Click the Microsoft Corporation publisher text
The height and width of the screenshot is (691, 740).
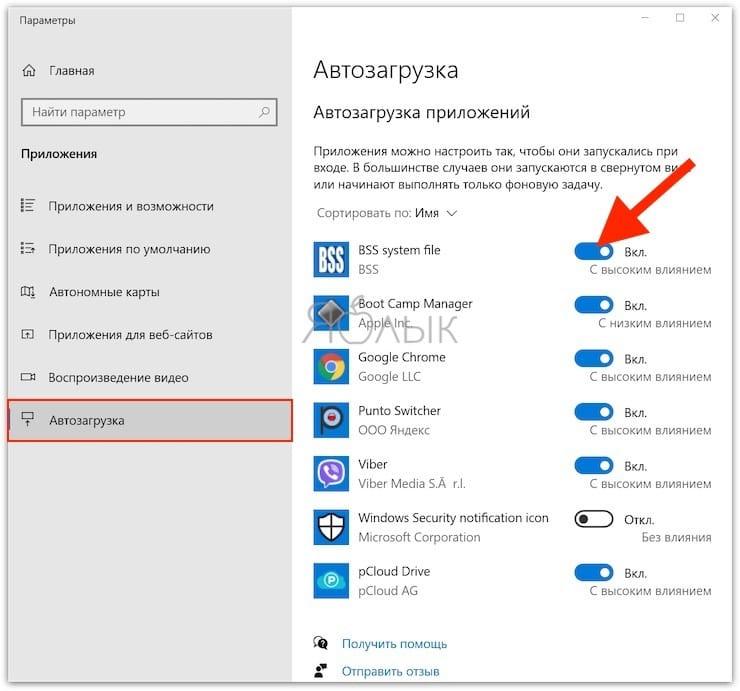point(419,537)
